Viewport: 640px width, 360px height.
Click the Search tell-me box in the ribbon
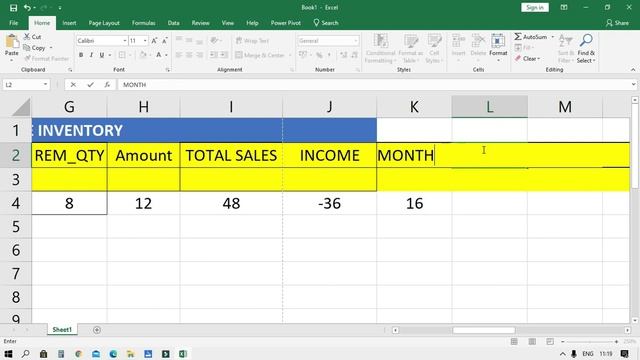(326, 23)
